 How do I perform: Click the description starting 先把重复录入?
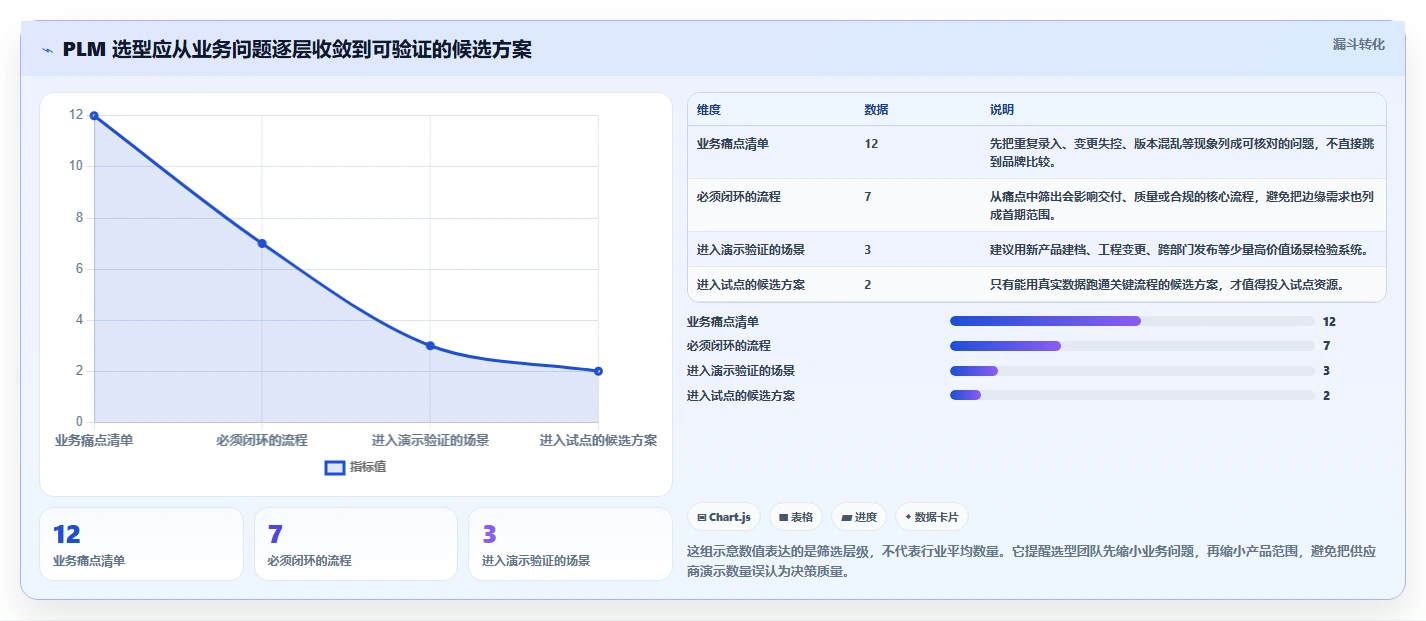coord(1181,152)
